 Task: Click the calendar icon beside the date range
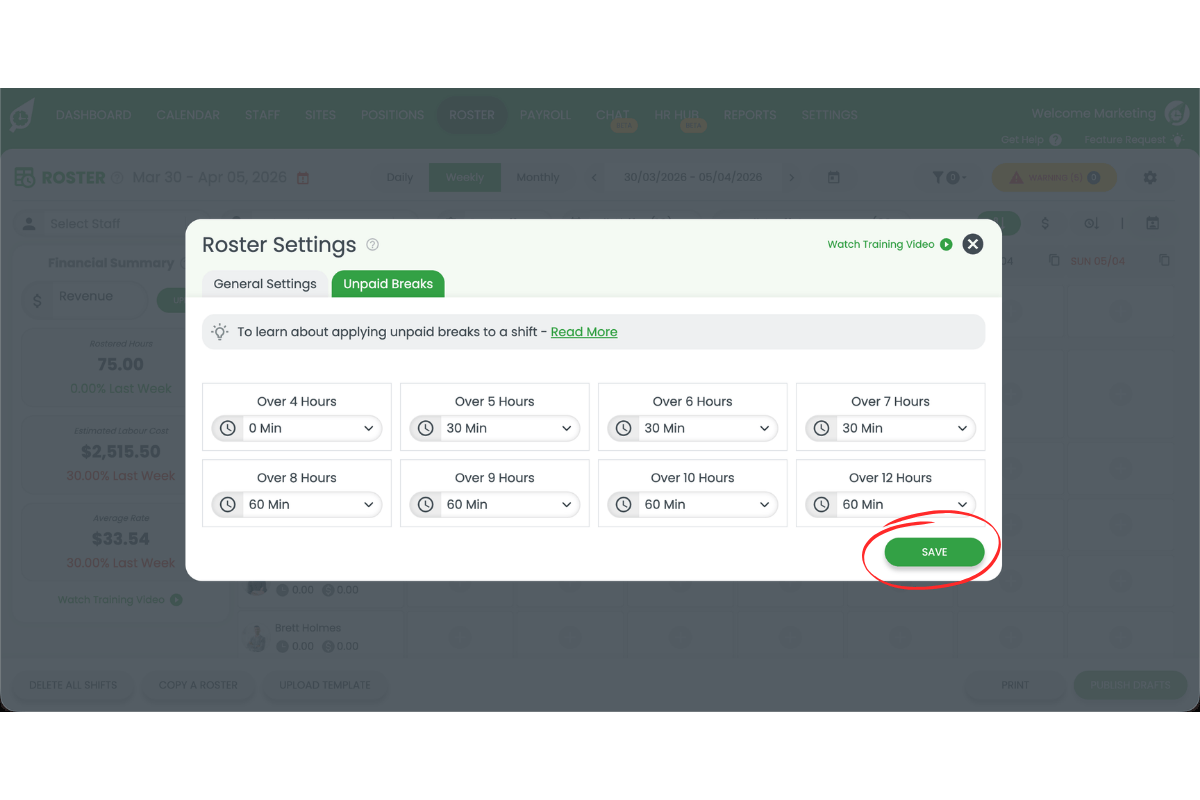point(834,177)
